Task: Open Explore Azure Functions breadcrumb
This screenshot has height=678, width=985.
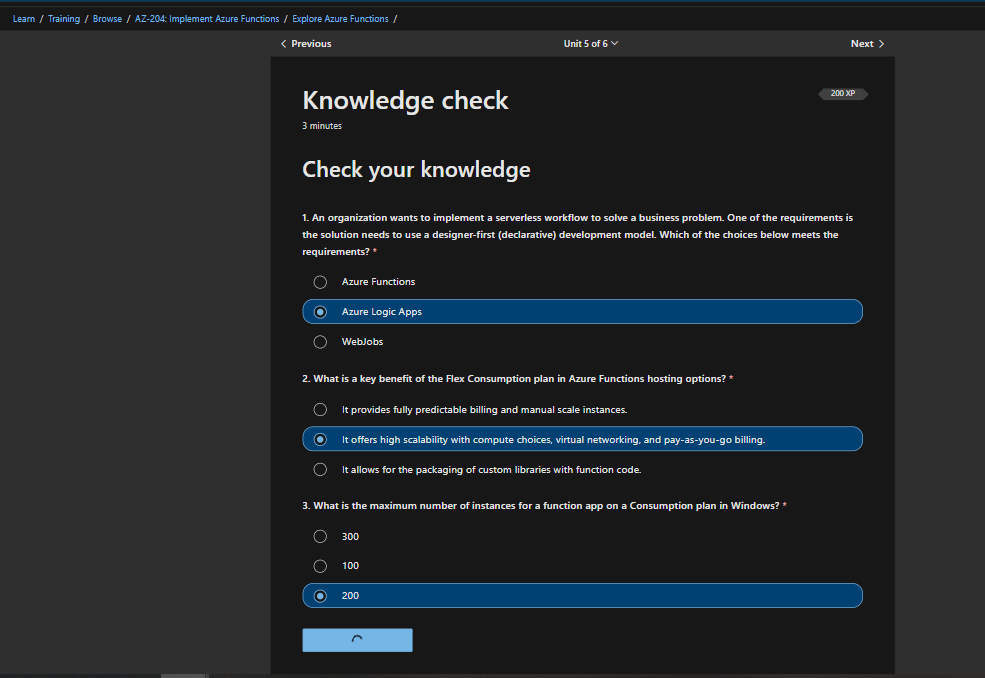Action: coord(340,19)
